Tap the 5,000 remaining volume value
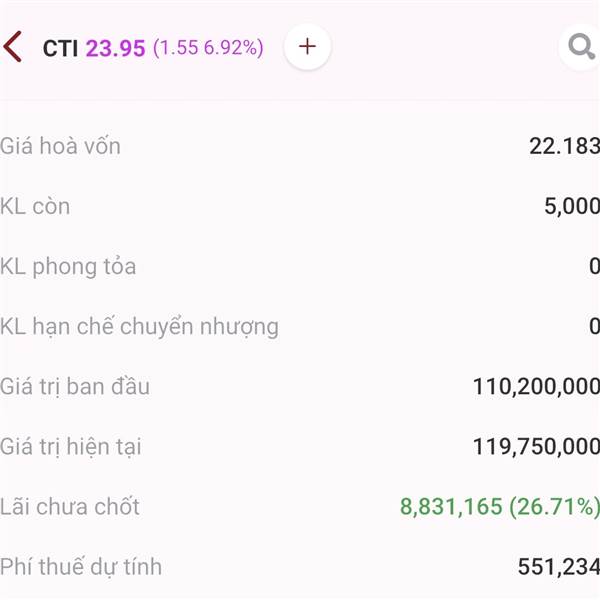 pos(572,206)
